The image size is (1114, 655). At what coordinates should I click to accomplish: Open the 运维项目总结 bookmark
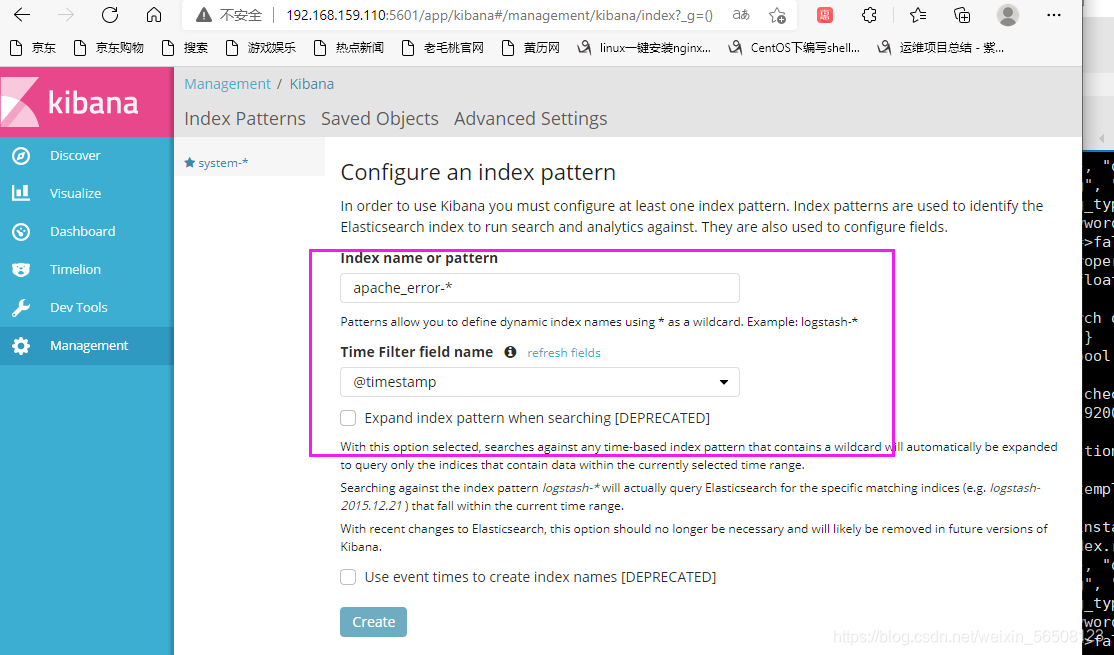pos(941,48)
